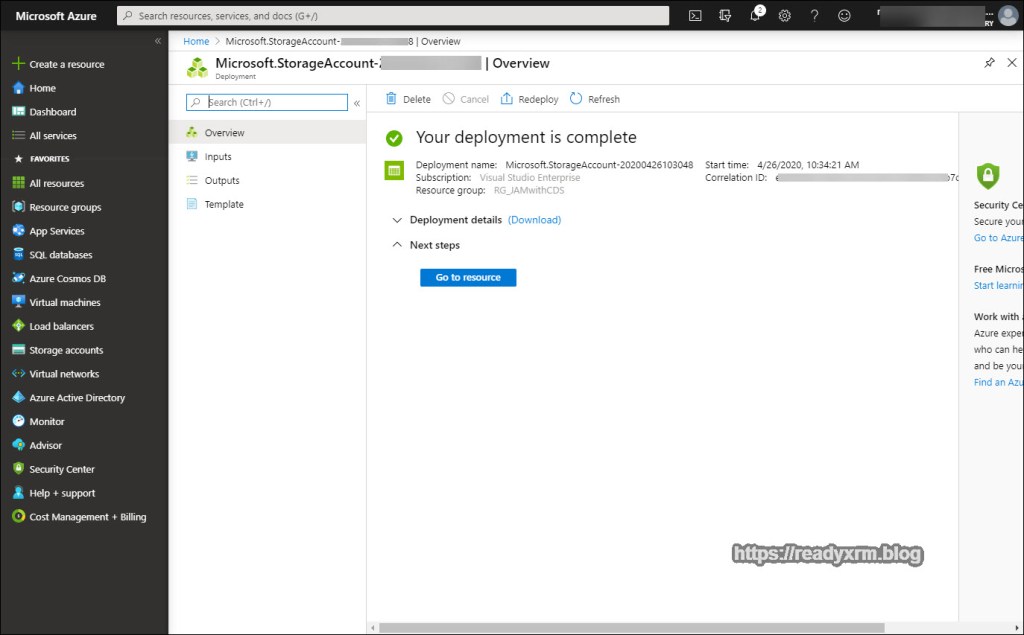Click the help question mark icon
The width and height of the screenshot is (1024, 635).
(x=814, y=16)
